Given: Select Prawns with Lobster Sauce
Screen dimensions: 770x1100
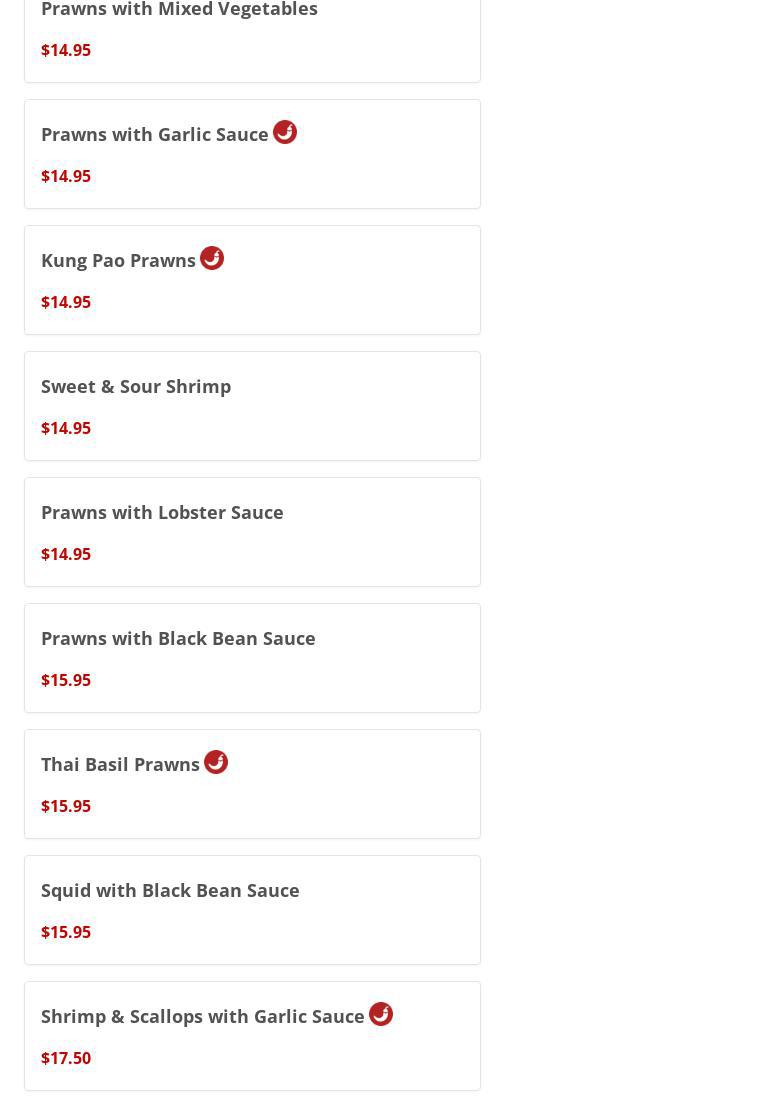Looking at the screenshot, I should coord(162,512).
